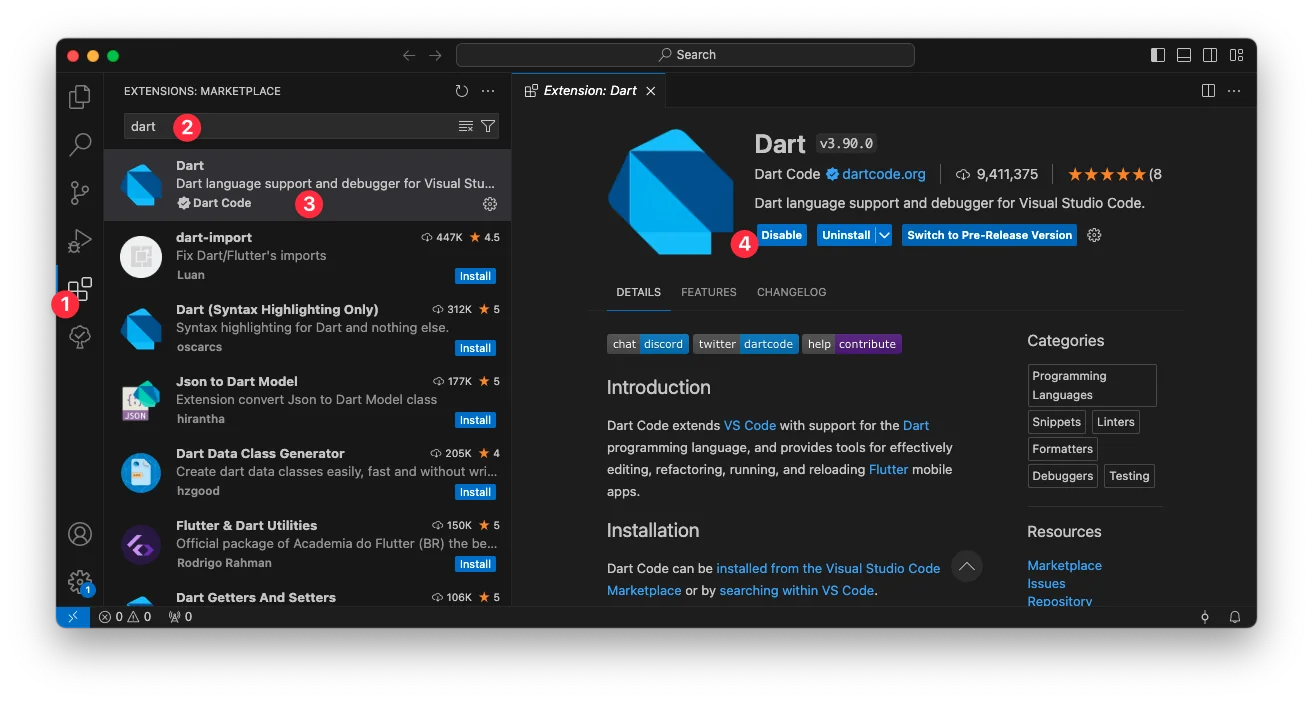Open Customize Layout icon
Image resolution: width=1313 pixels, height=702 pixels.
pos(1237,55)
